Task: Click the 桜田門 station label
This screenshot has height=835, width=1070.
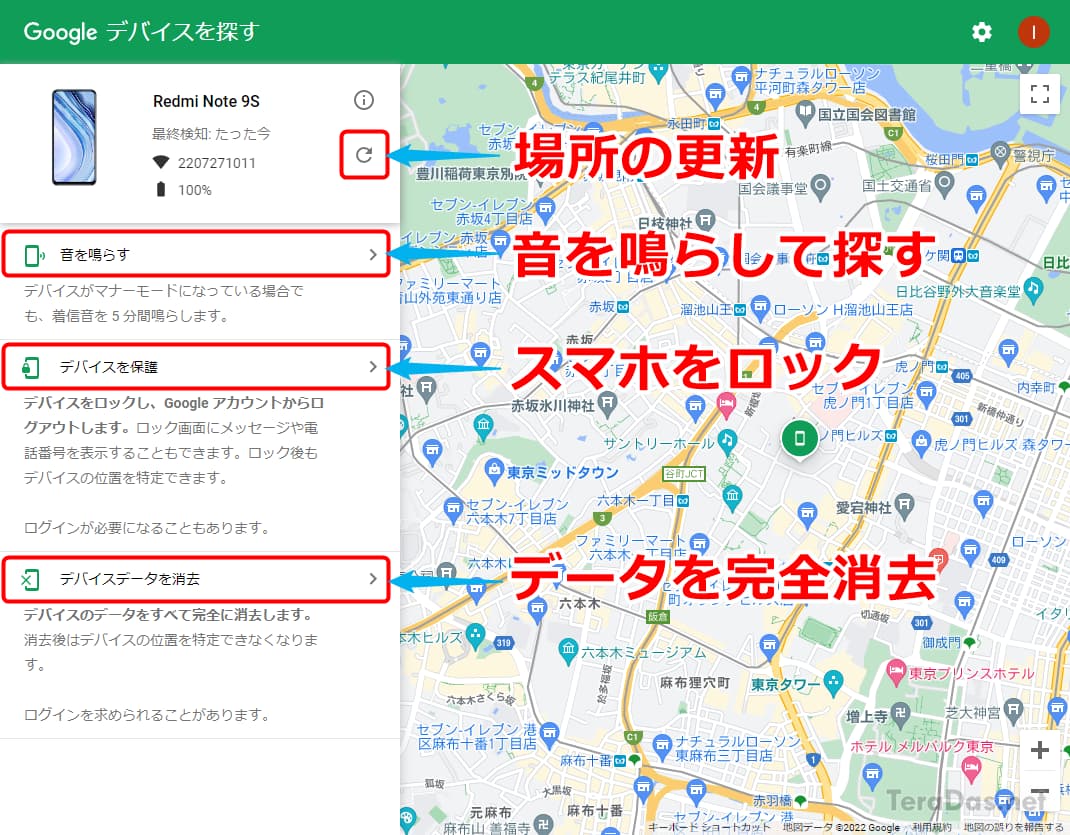Action: 944,160
